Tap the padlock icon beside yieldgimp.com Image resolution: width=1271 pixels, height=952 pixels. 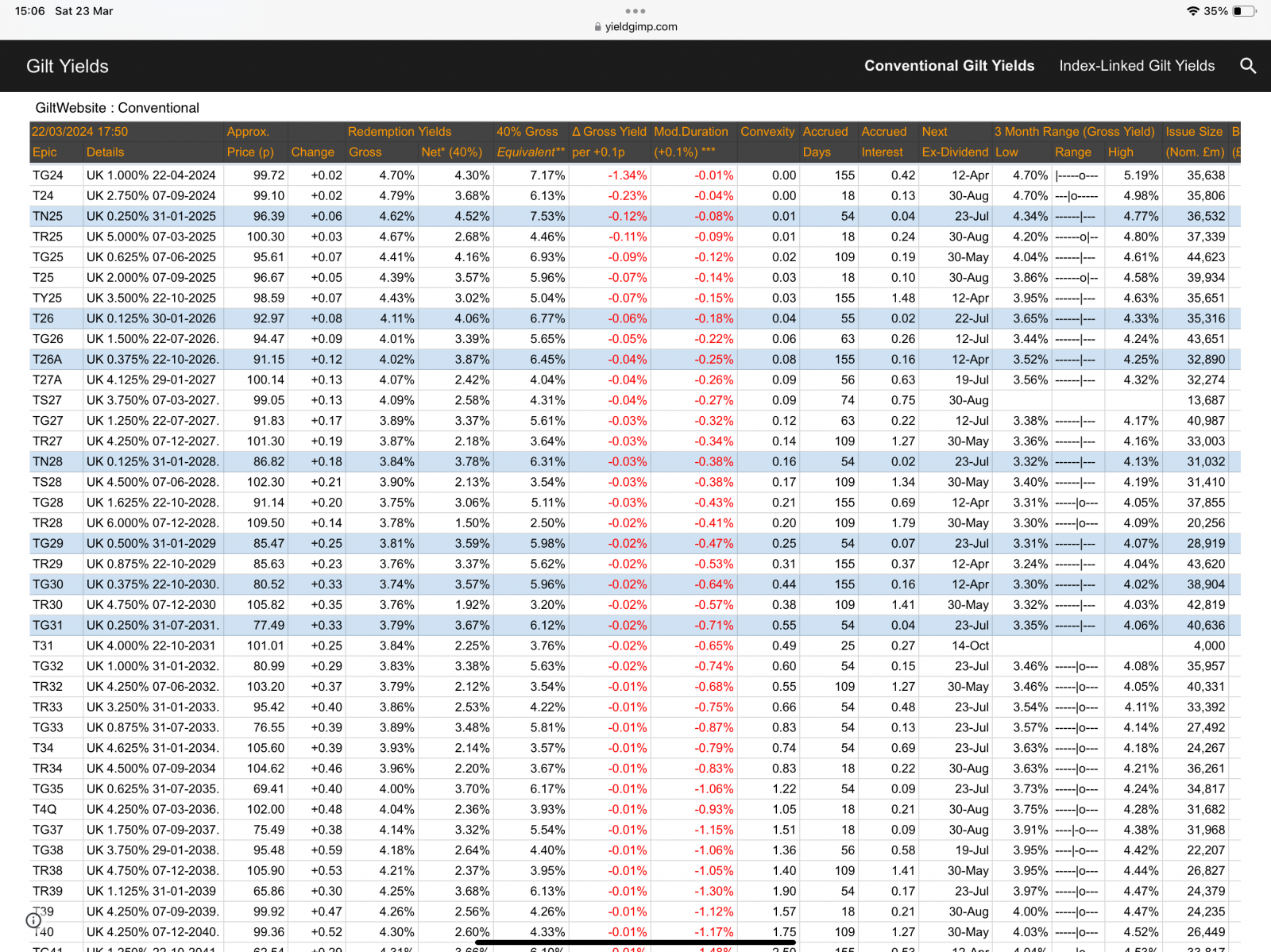[x=598, y=26]
